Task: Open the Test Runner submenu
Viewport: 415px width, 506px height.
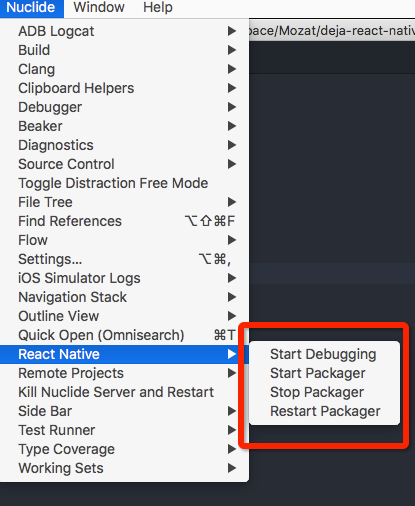Action: click(124, 430)
